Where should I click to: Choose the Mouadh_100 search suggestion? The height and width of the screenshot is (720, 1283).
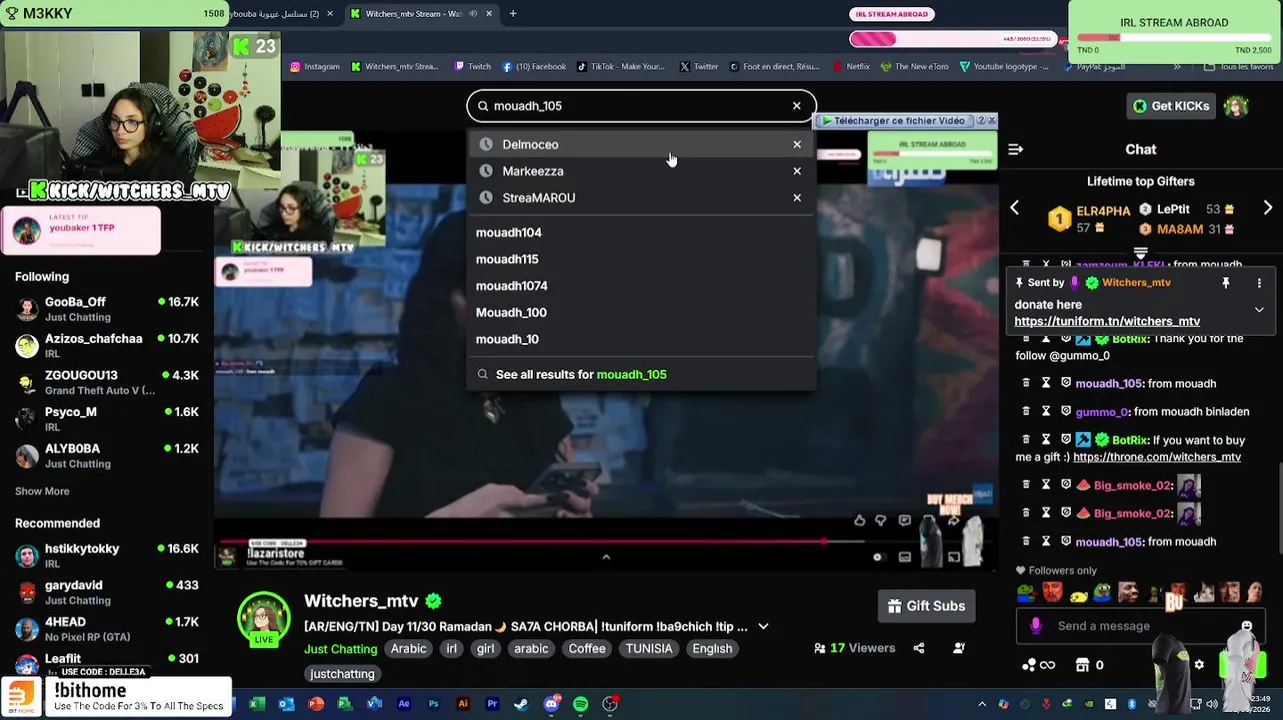(x=641, y=312)
